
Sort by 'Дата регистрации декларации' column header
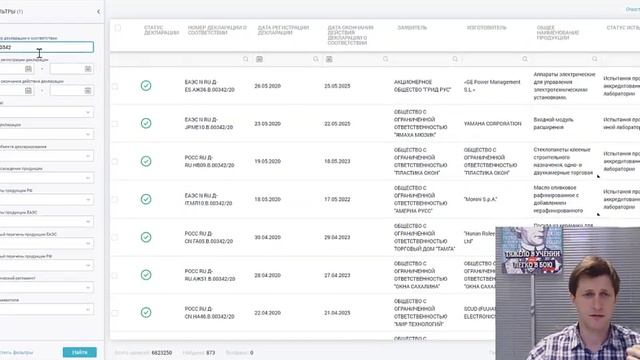click(283, 30)
